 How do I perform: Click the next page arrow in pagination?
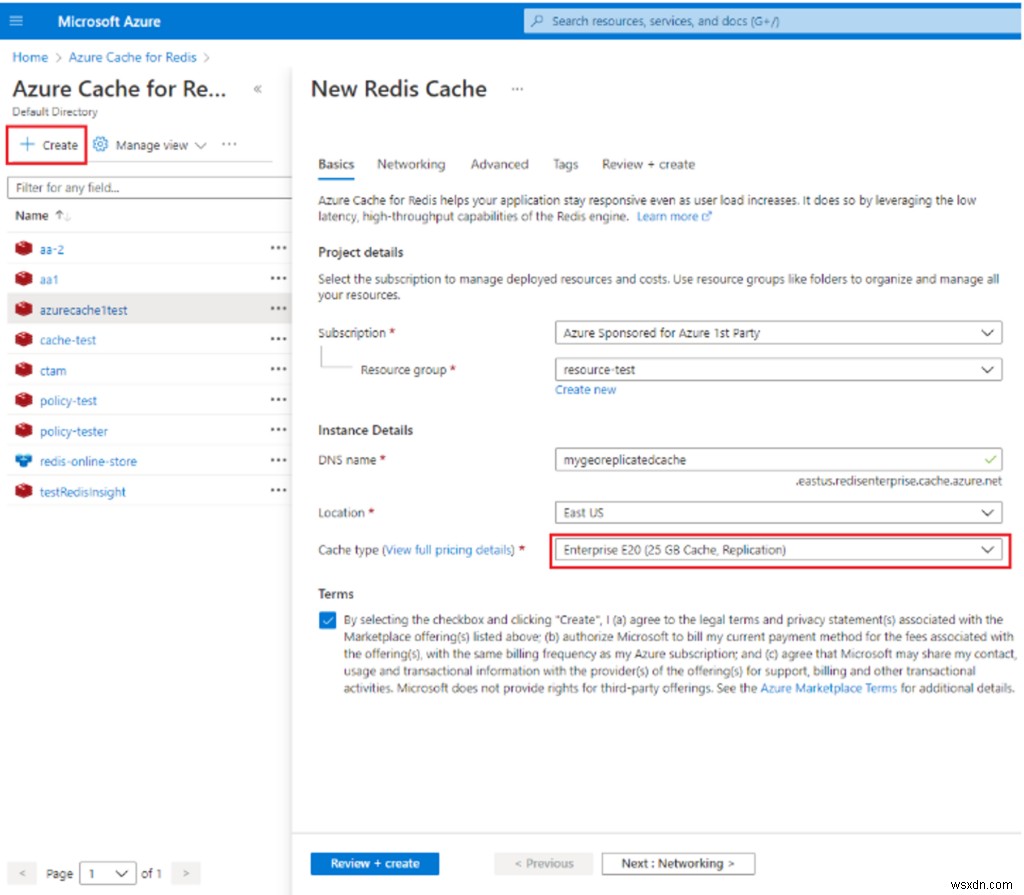pyautogui.click(x=185, y=873)
